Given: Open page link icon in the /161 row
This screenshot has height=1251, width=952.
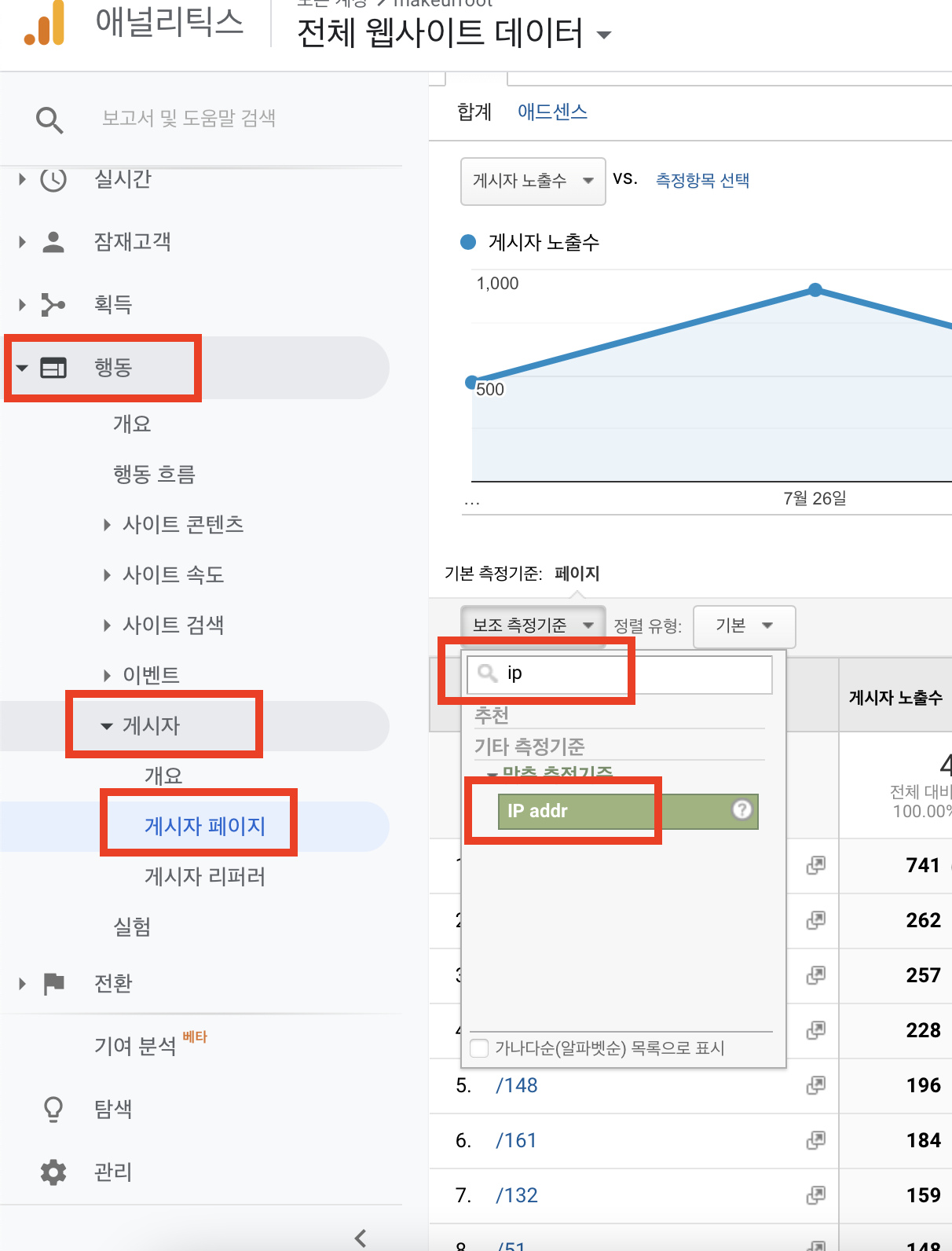Looking at the screenshot, I should click(x=816, y=1140).
